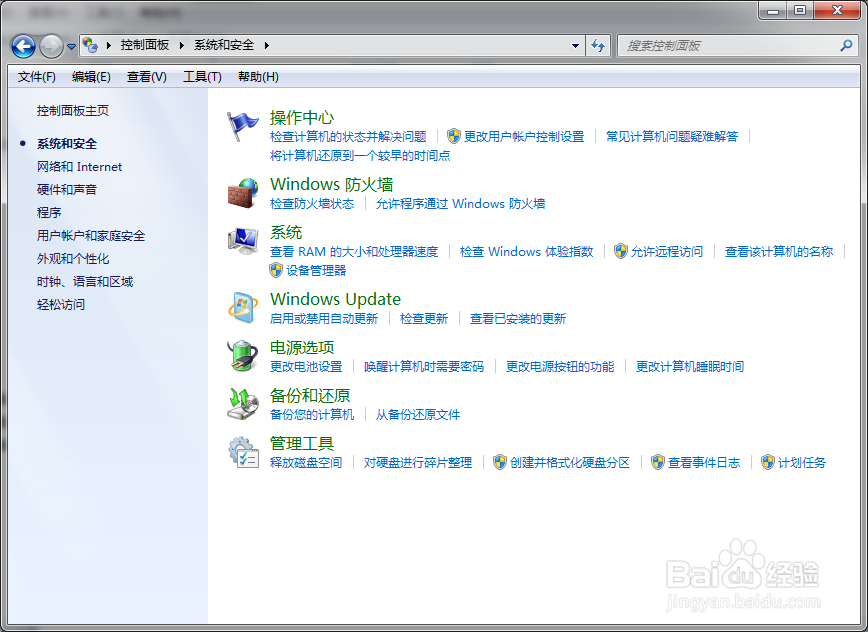Click the System computer monitor icon
This screenshot has width=868, height=632.
pyautogui.click(x=242, y=241)
